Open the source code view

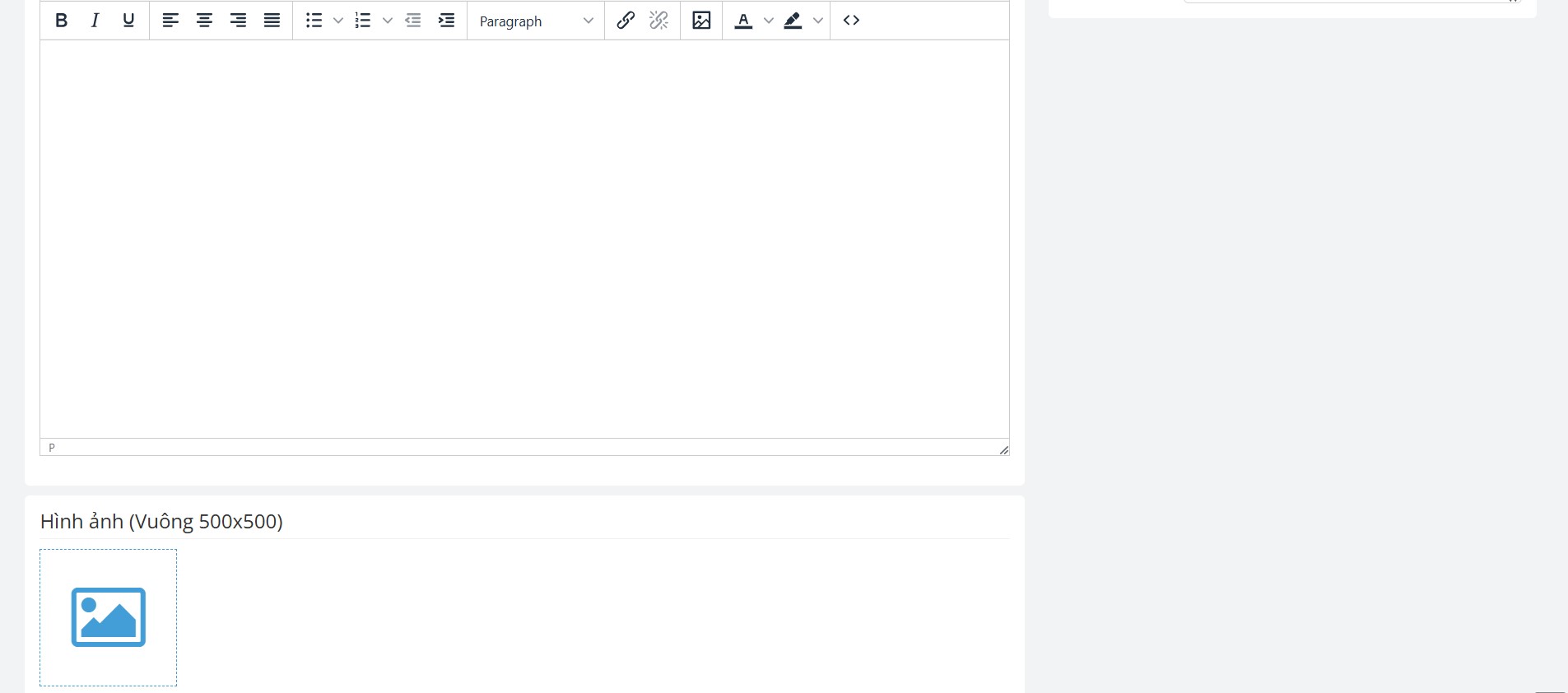(851, 21)
